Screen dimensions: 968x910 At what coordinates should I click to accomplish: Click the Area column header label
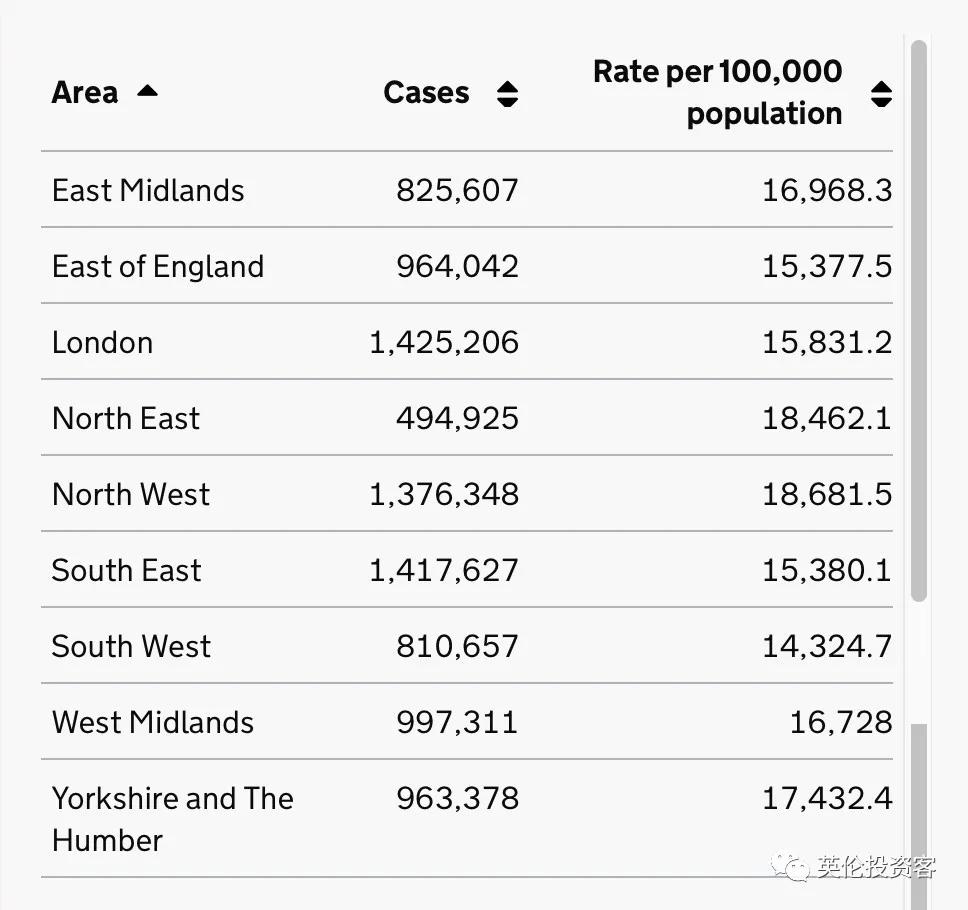85,93
